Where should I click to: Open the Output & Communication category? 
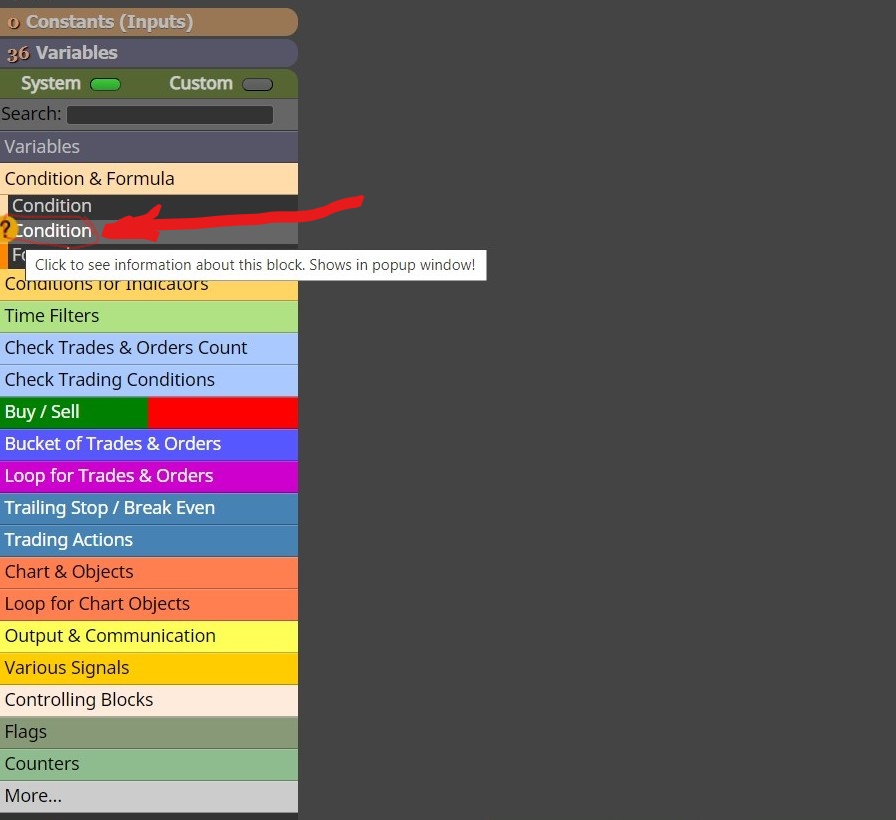tap(149, 636)
